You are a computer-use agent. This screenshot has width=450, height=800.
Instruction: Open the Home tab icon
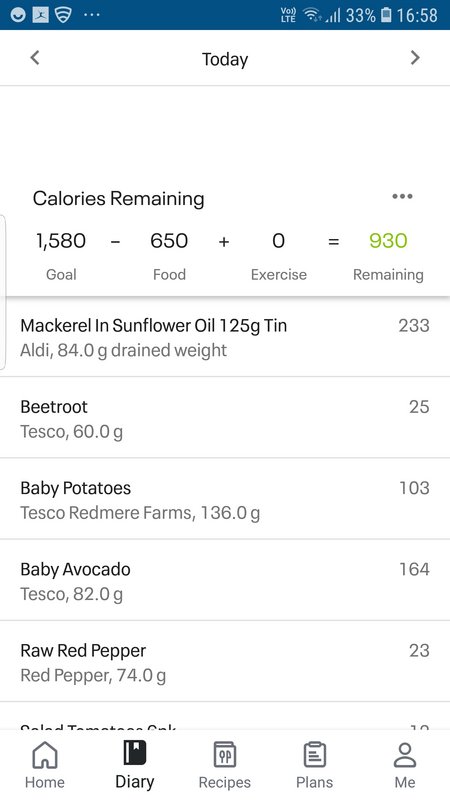click(45, 755)
